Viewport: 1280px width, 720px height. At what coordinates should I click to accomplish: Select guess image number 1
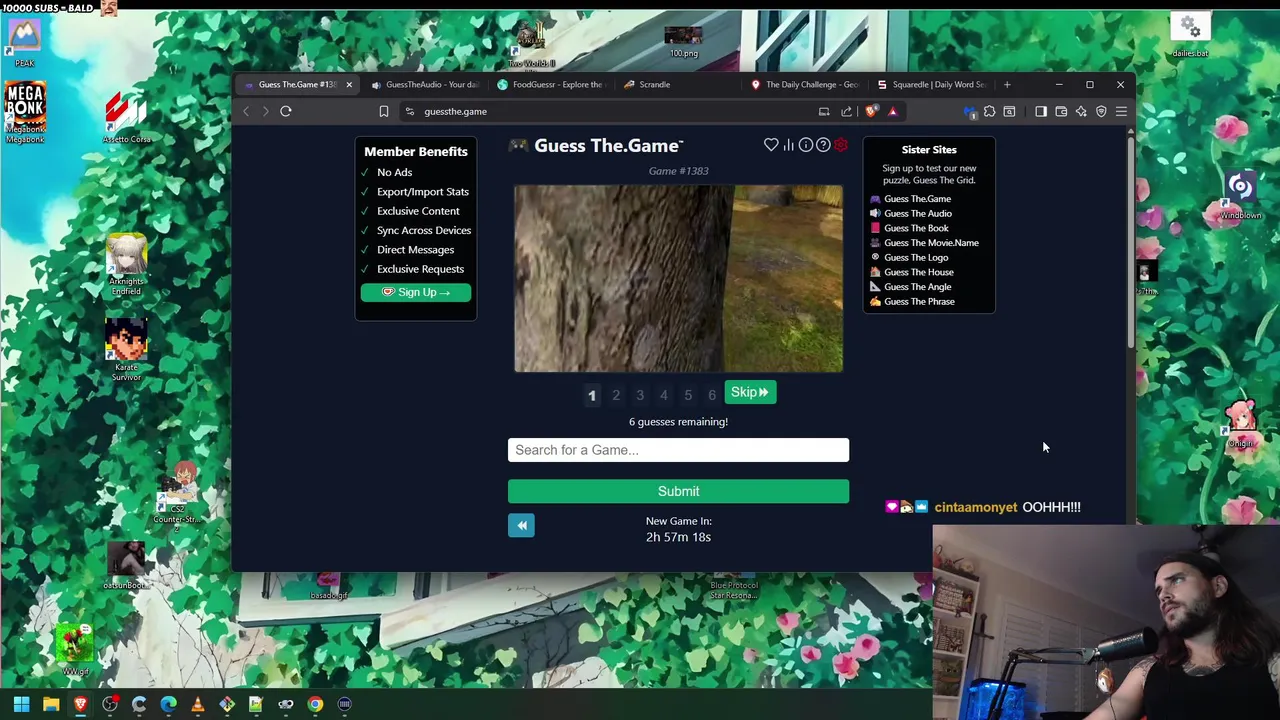coord(592,395)
